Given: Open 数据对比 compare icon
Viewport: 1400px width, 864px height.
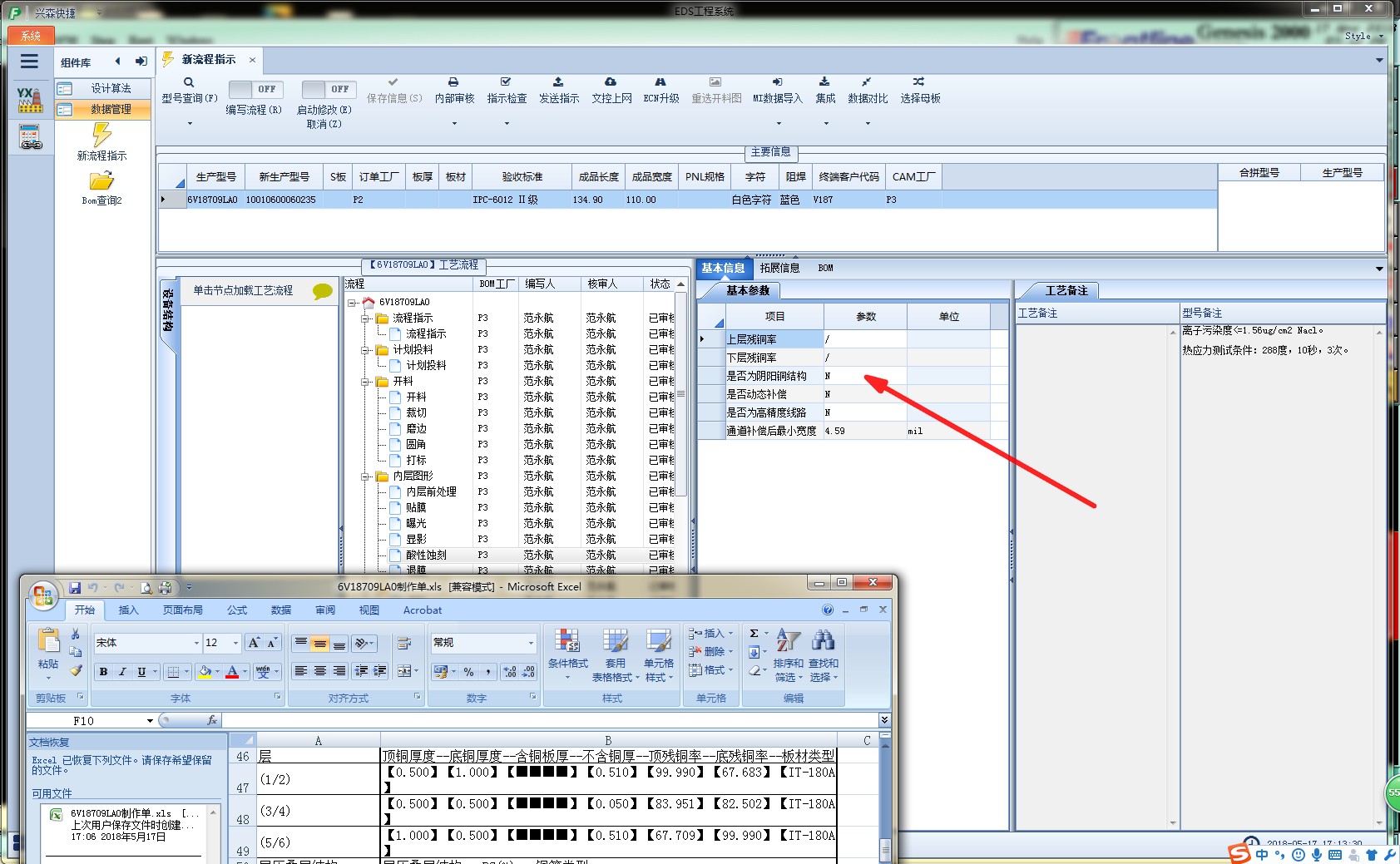Looking at the screenshot, I should click(866, 82).
